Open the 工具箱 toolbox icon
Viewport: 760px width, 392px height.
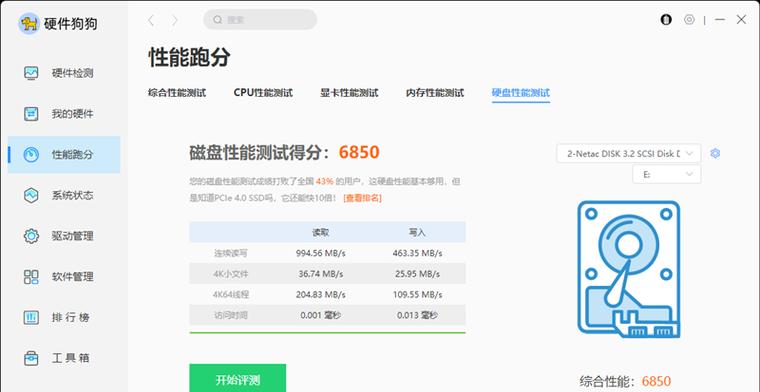click(x=31, y=358)
